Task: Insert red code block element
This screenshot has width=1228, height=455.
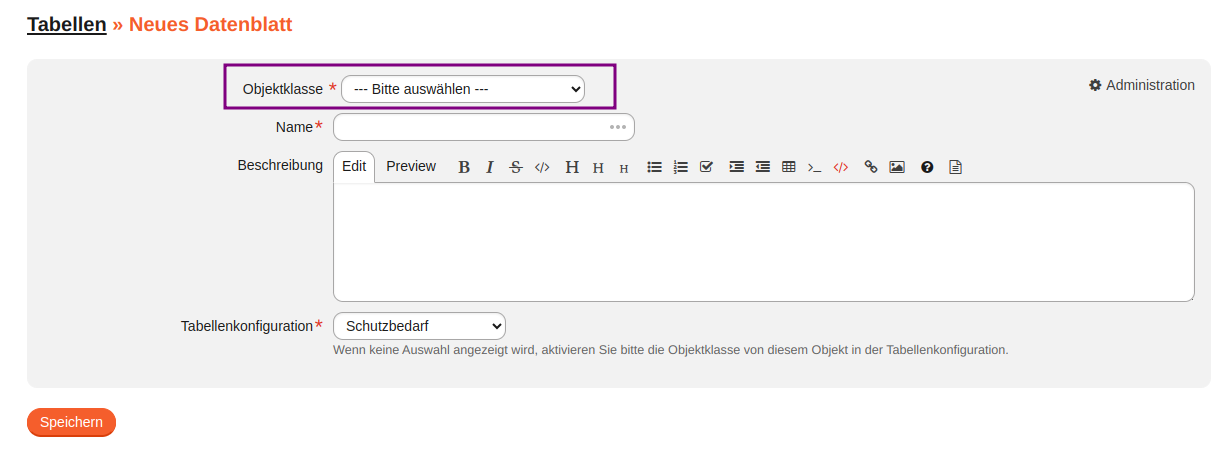Action: pos(841,167)
